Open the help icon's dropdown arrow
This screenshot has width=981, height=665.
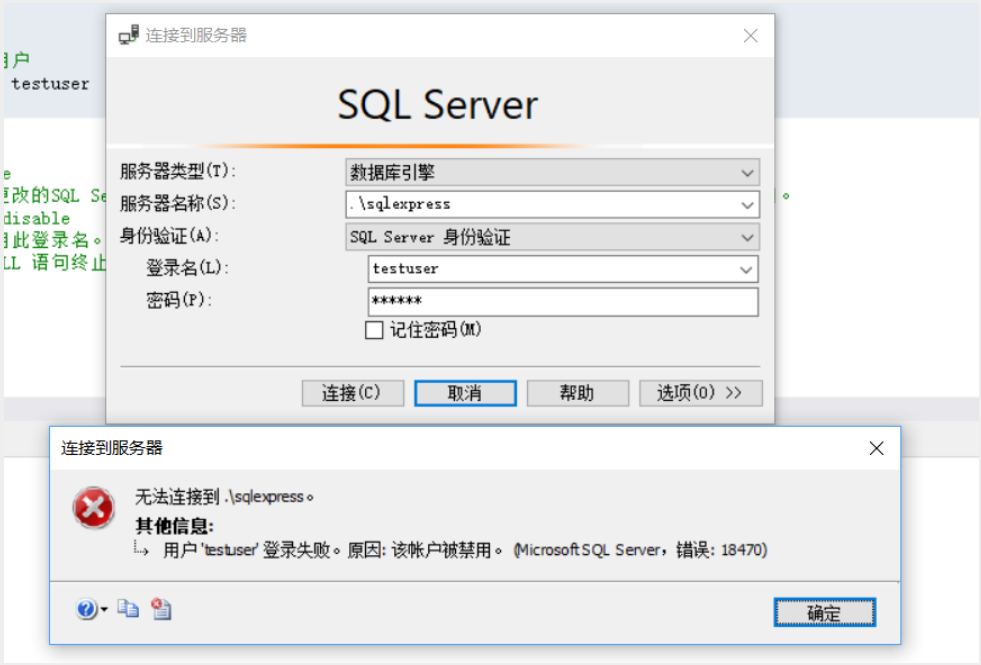pos(104,609)
